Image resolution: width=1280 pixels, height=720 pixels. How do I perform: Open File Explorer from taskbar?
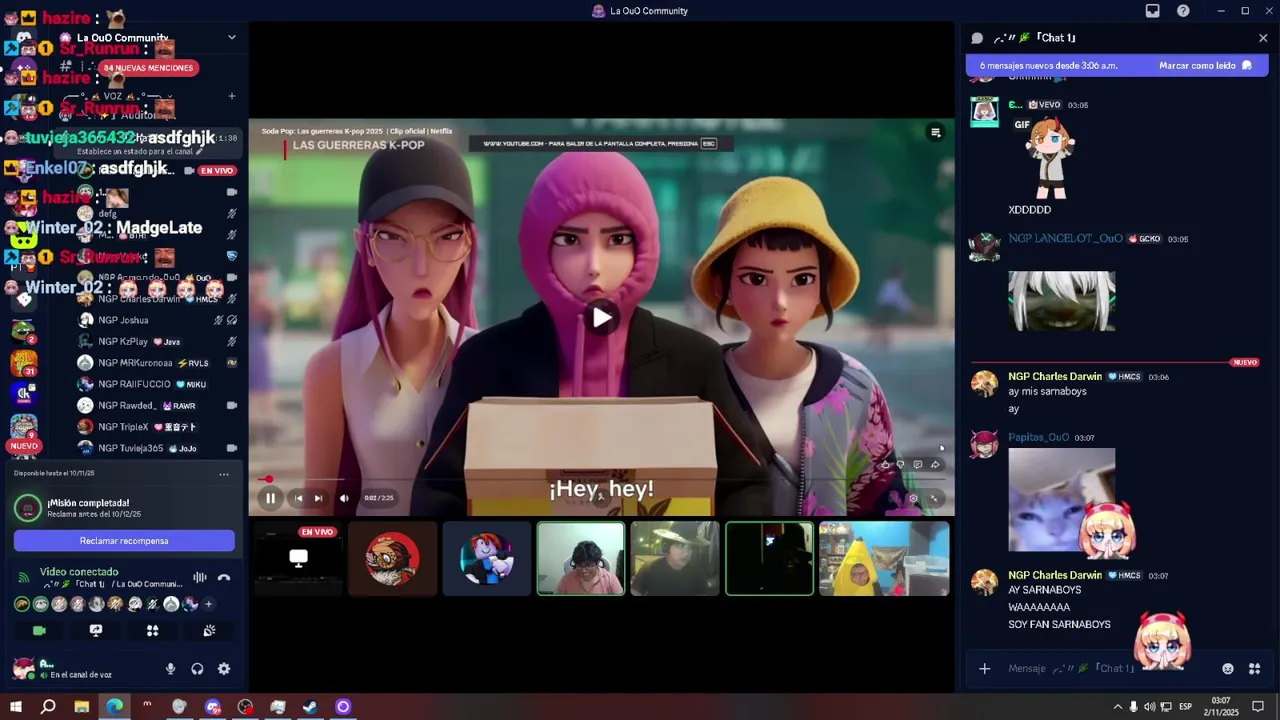82,707
